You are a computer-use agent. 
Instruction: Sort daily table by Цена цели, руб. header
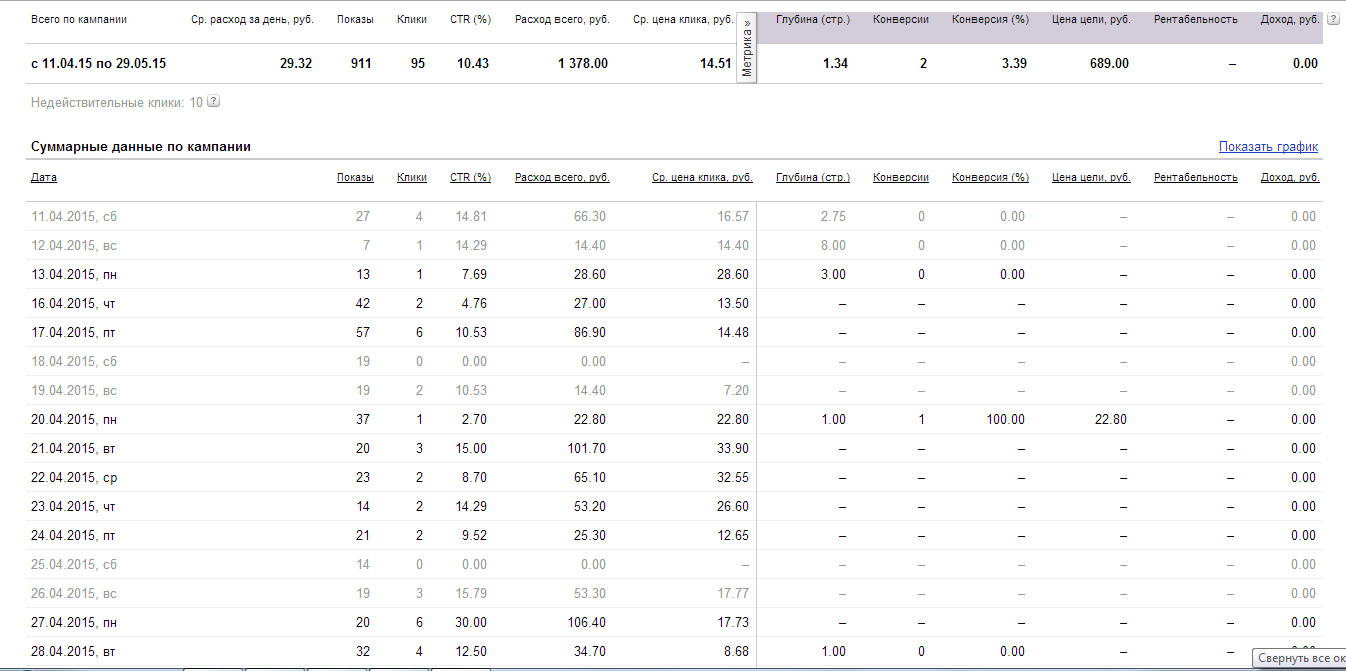tap(1091, 178)
